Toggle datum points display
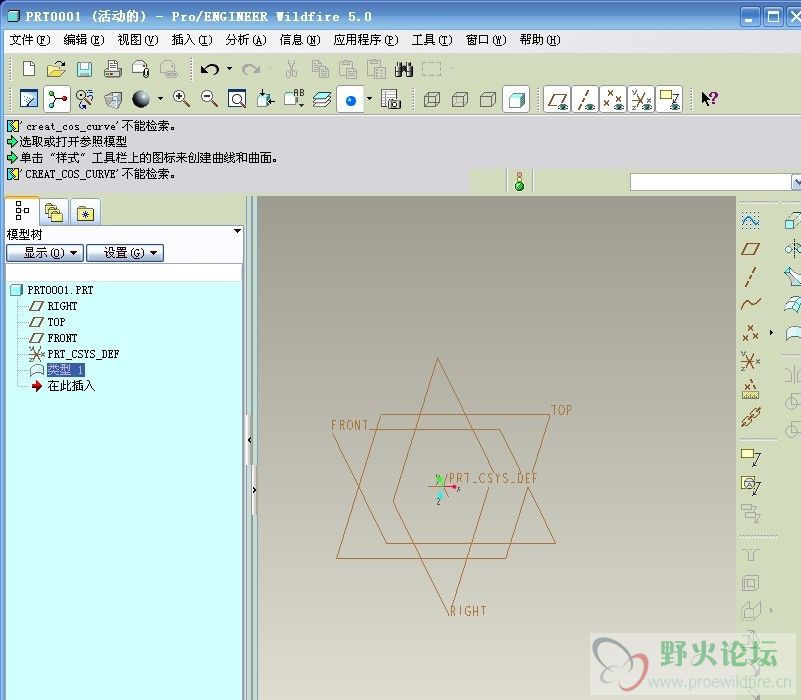The height and width of the screenshot is (700, 801). click(613, 99)
